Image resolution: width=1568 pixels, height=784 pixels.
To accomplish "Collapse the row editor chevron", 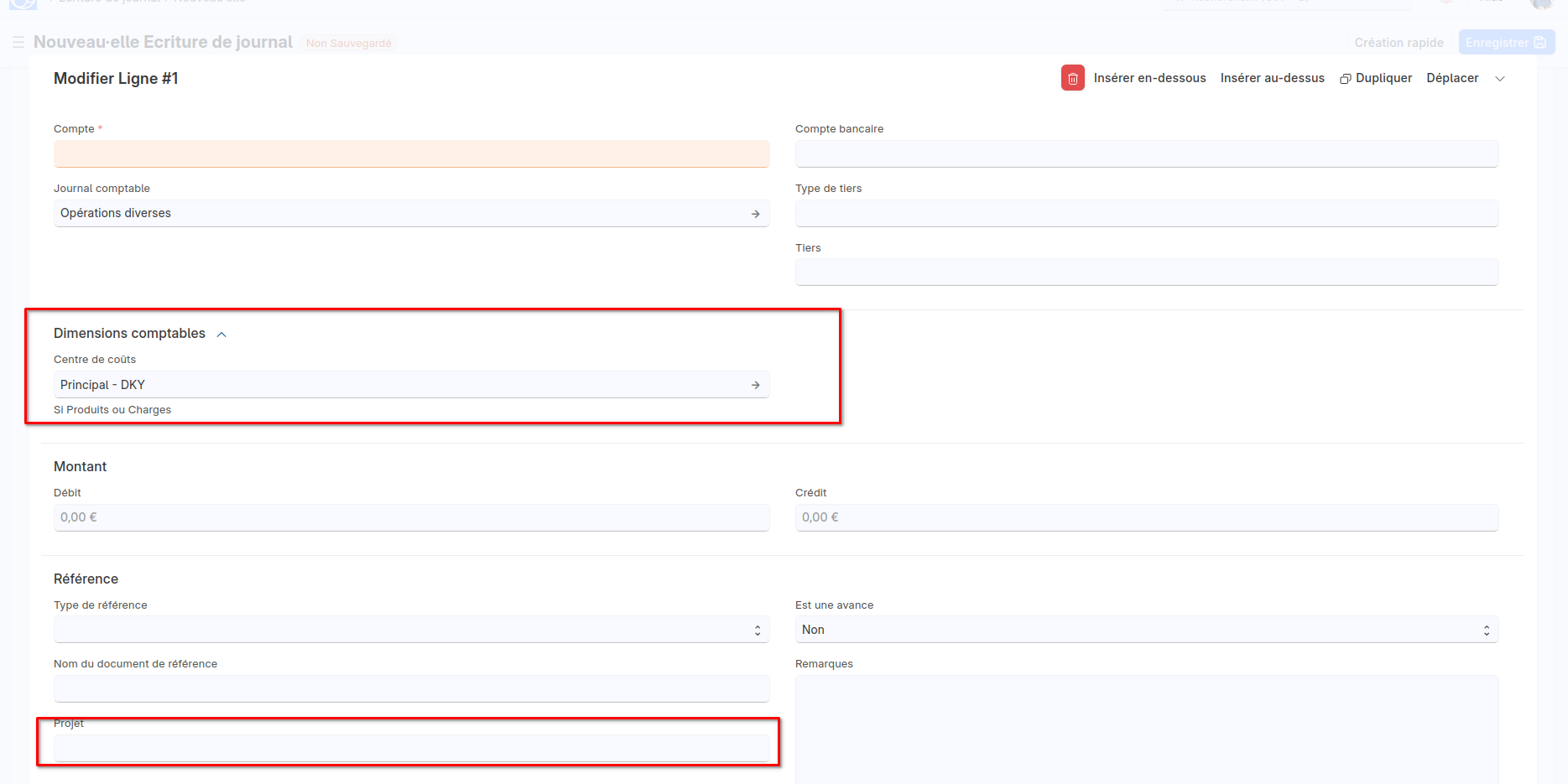I will point(1500,79).
